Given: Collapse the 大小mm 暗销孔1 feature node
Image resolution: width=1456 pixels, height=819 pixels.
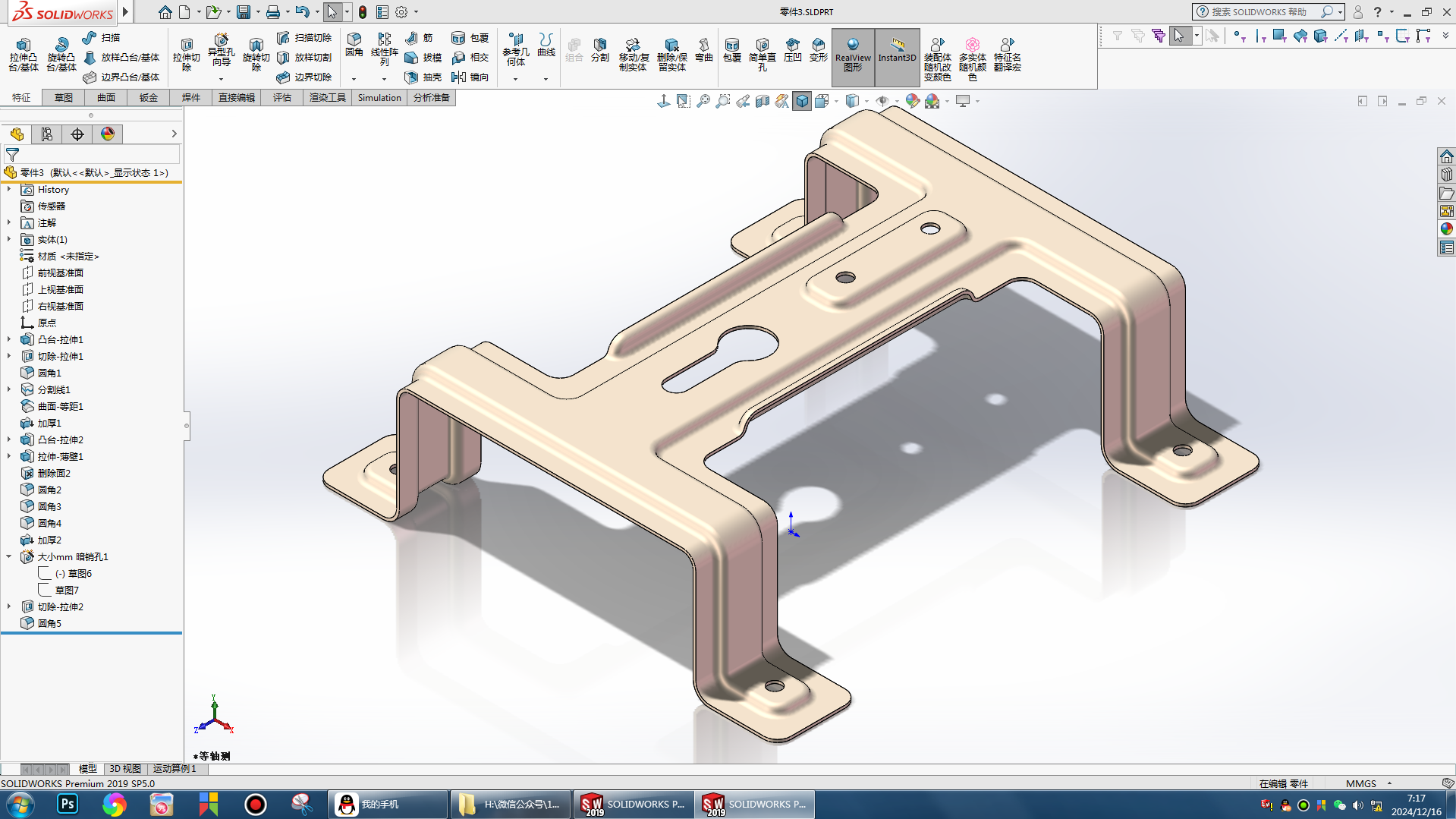Looking at the screenshot, I should point(9,556).
